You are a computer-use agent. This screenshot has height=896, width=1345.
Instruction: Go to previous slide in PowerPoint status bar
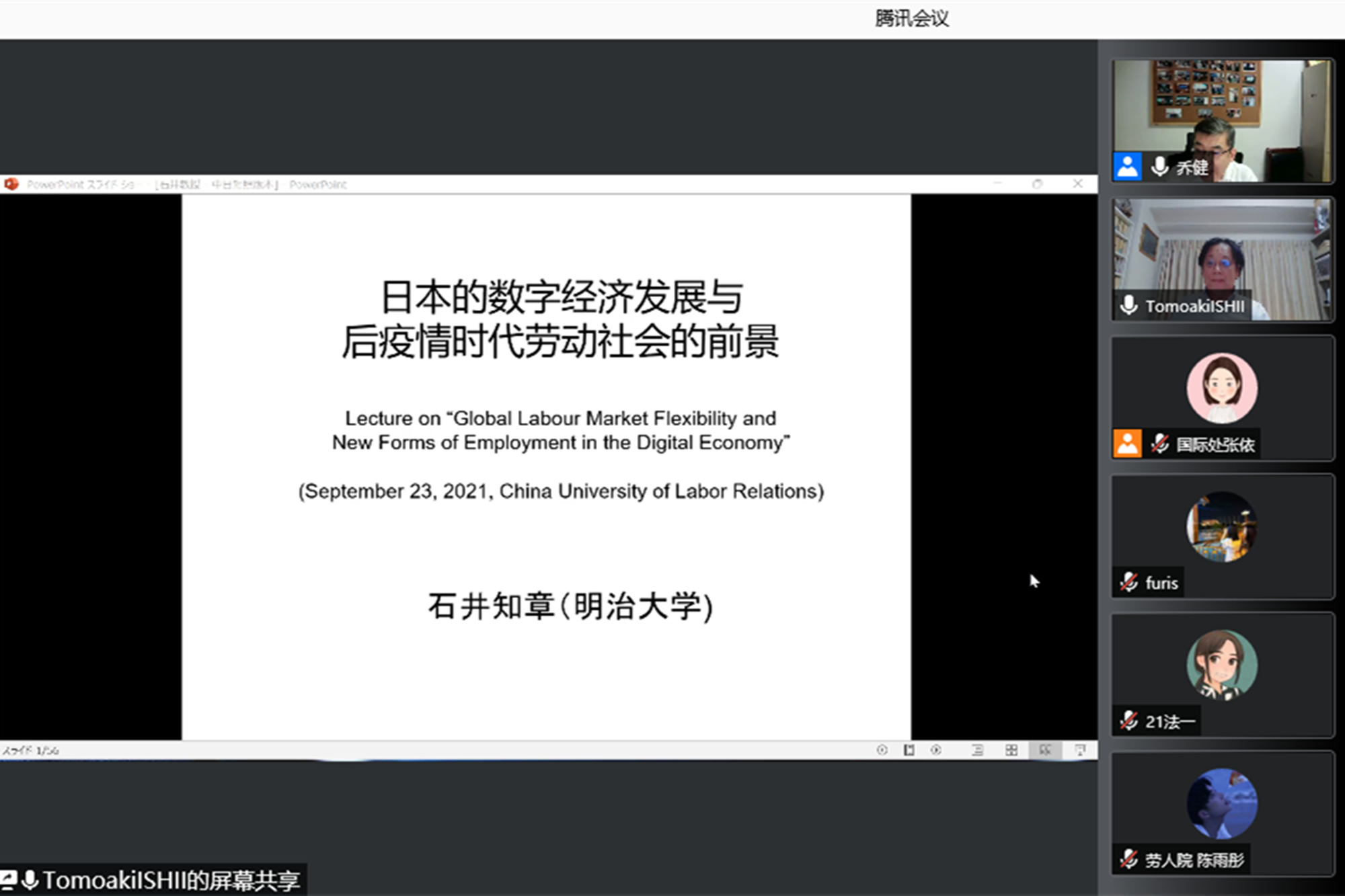882,750
